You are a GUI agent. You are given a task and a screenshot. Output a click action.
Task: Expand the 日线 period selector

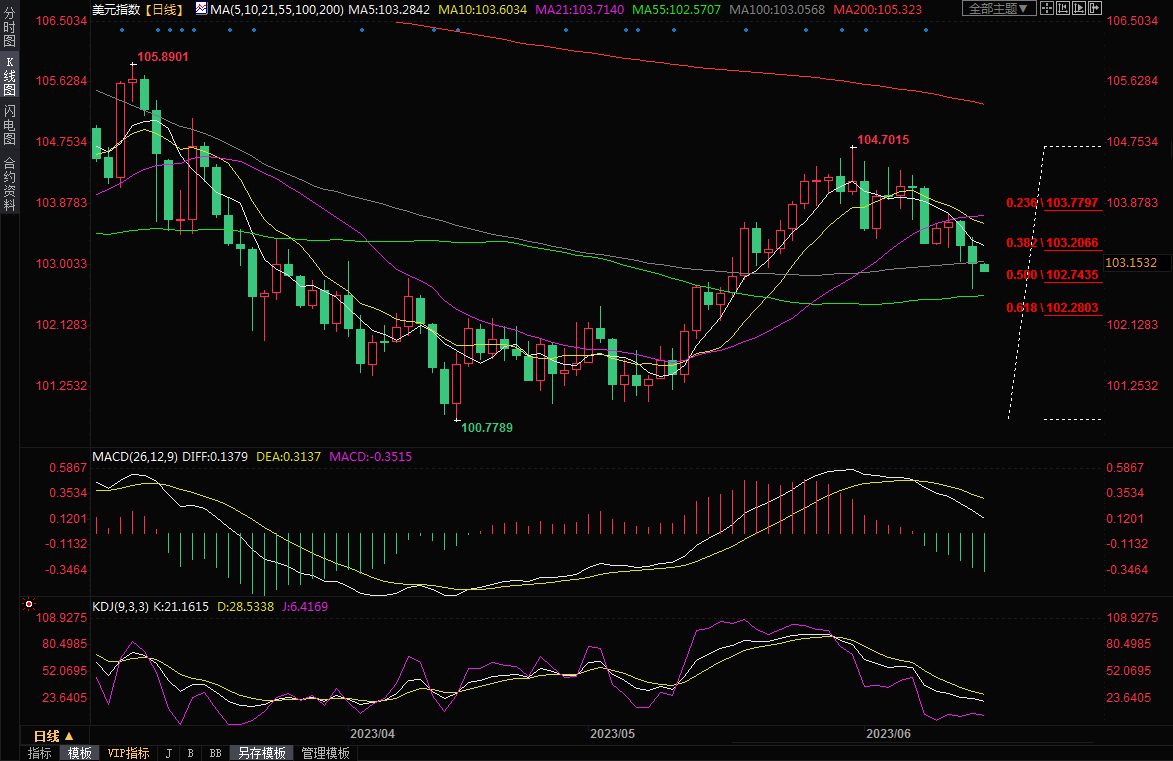point(54,735)
